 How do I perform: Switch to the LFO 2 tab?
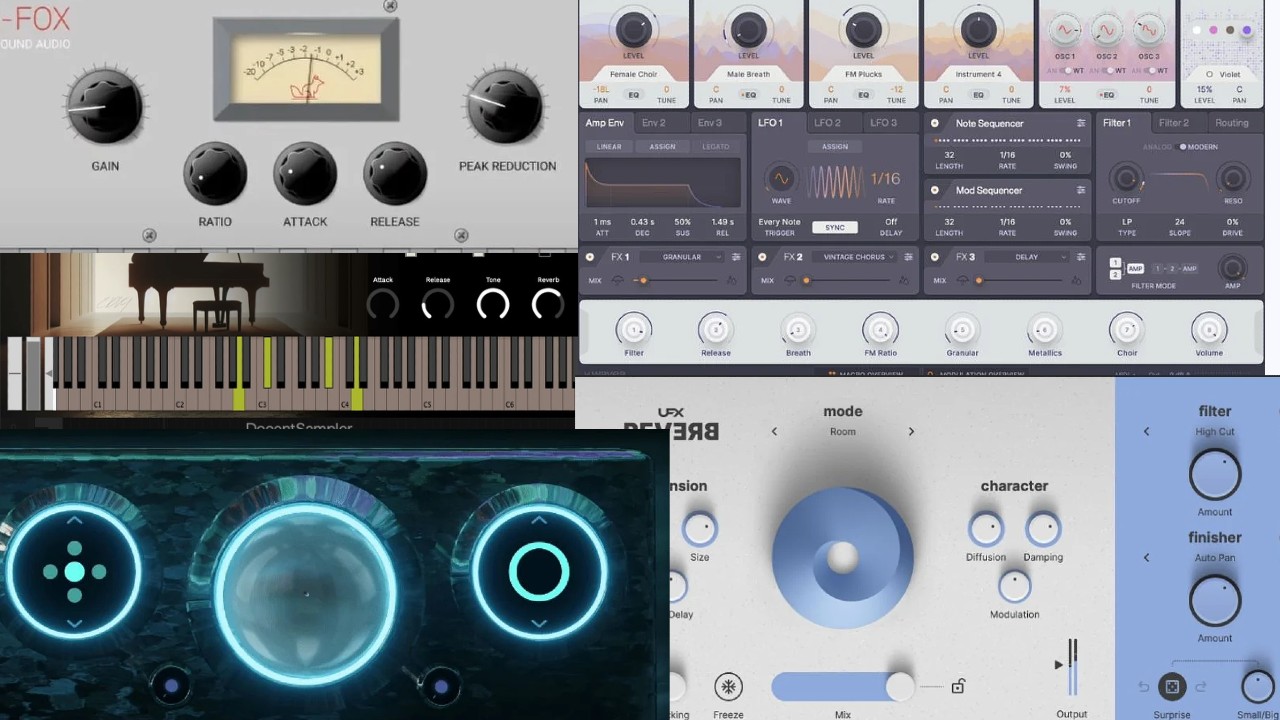(x=827, y=123)
